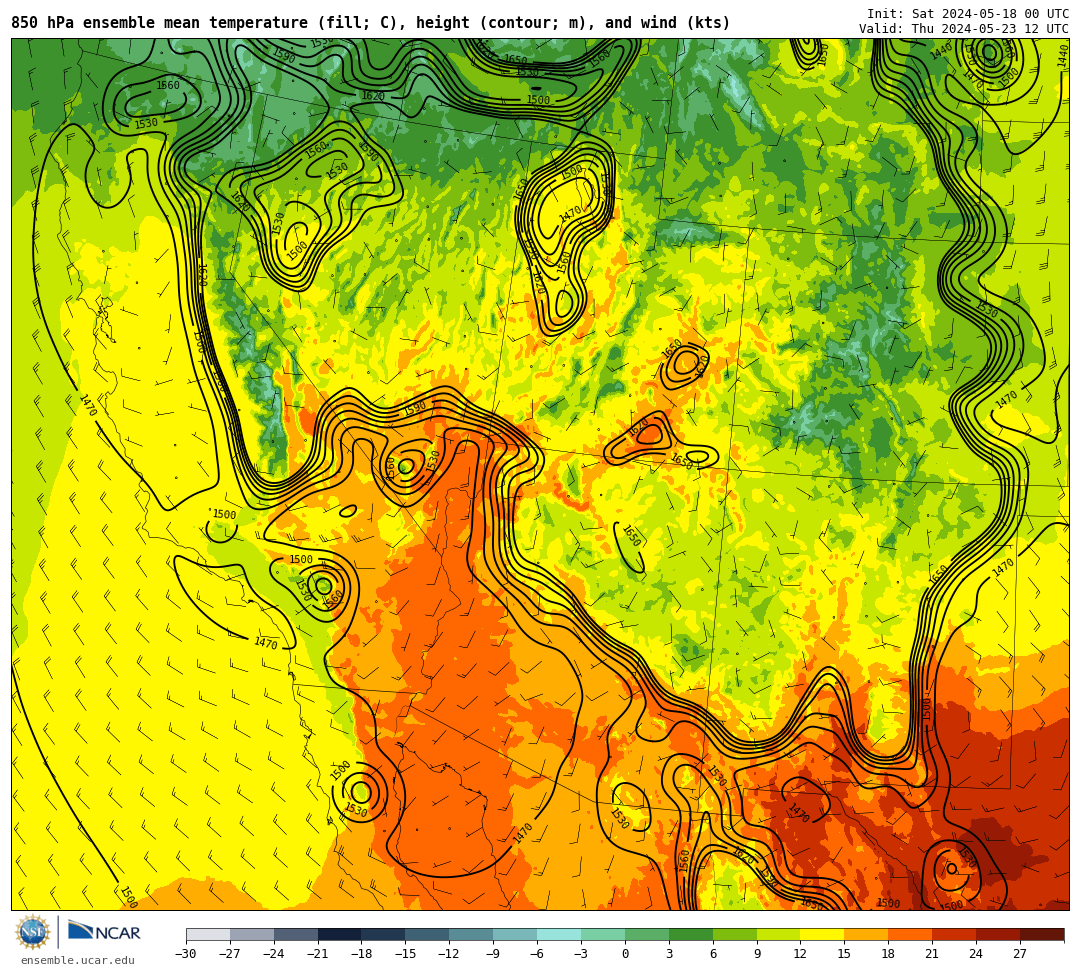1080x973 pixels.
Task: Pick the dark green 3 to 6 swatch
Action: (x=691, y=934)
